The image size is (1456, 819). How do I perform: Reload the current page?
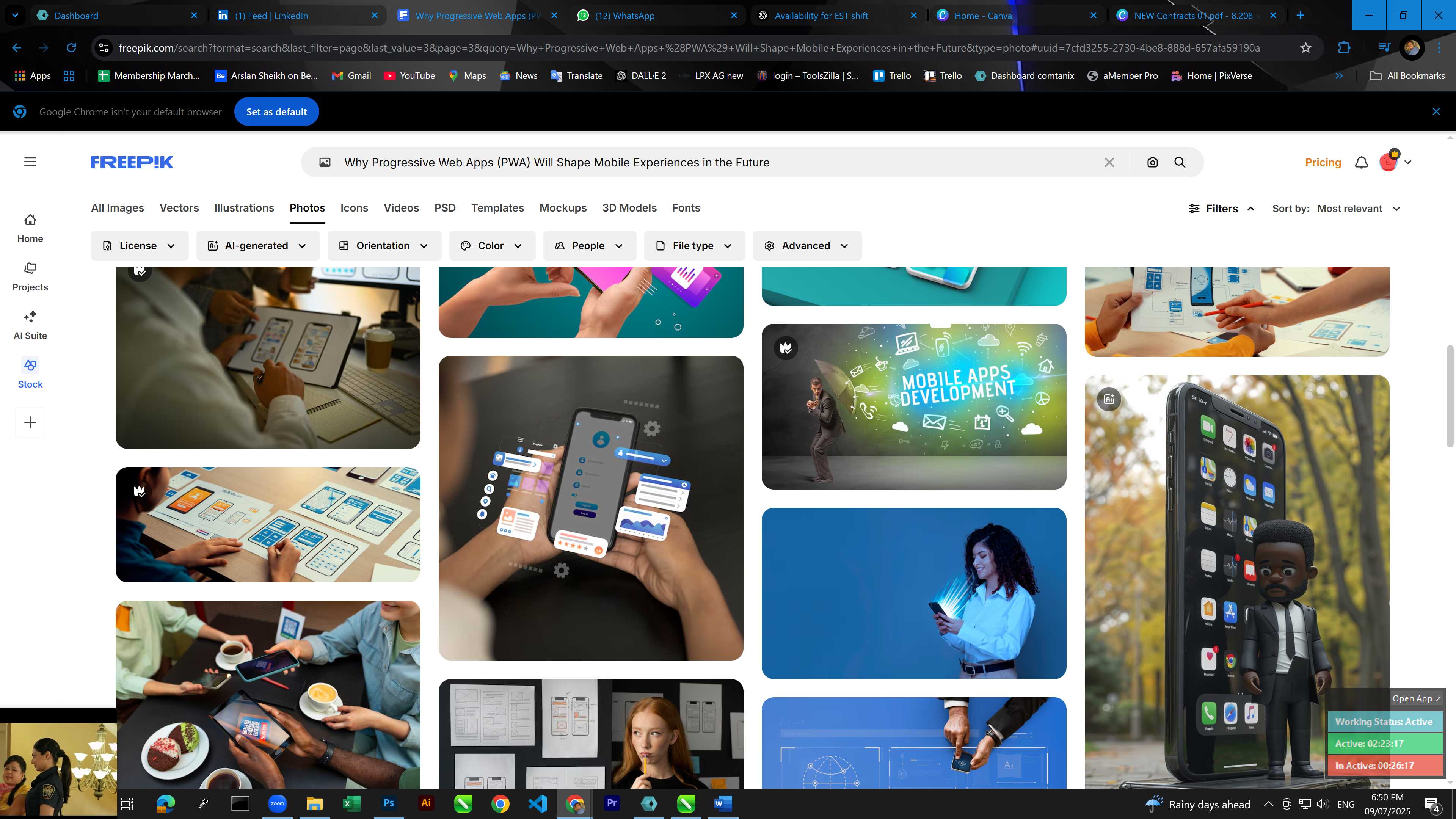tap(71, 48)
